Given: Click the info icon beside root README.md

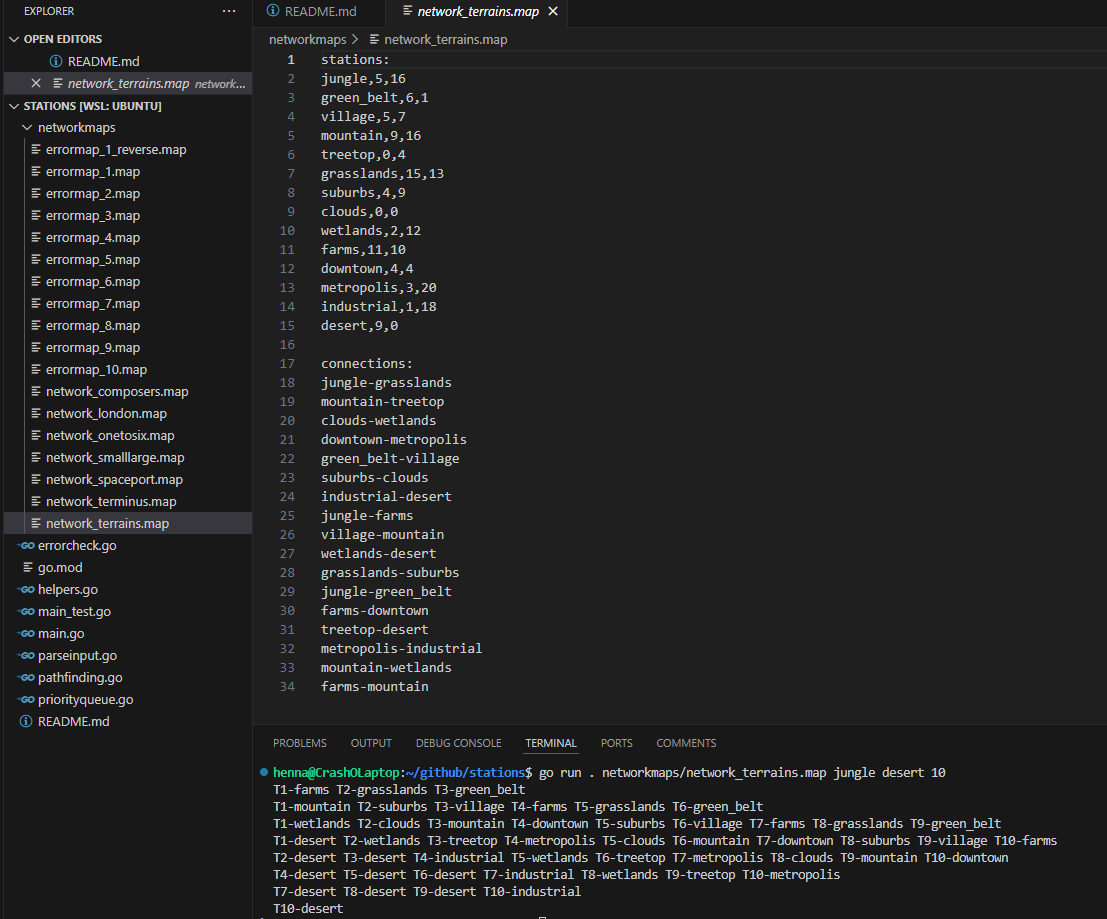Looking at the screenshot, I should (x=26, y=721).
